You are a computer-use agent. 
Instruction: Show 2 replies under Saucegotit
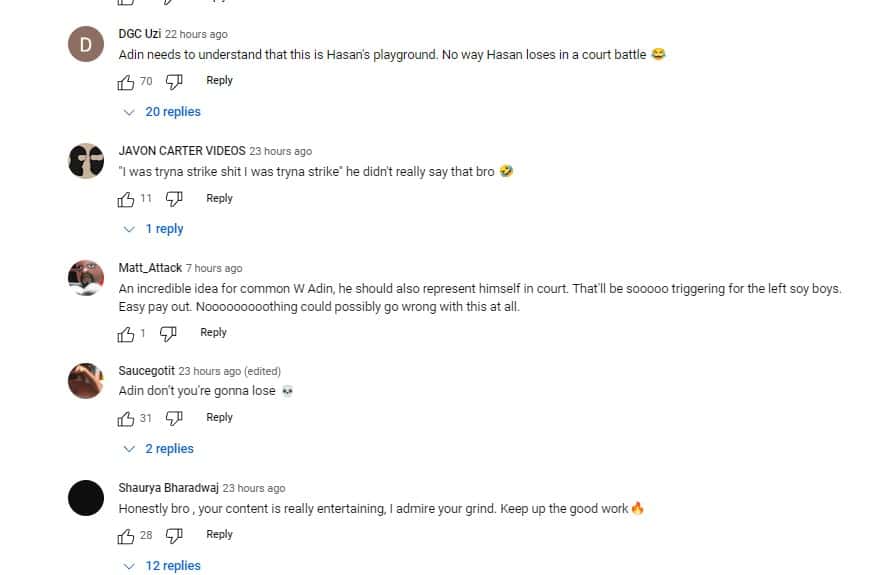click(x=160, y=449)
